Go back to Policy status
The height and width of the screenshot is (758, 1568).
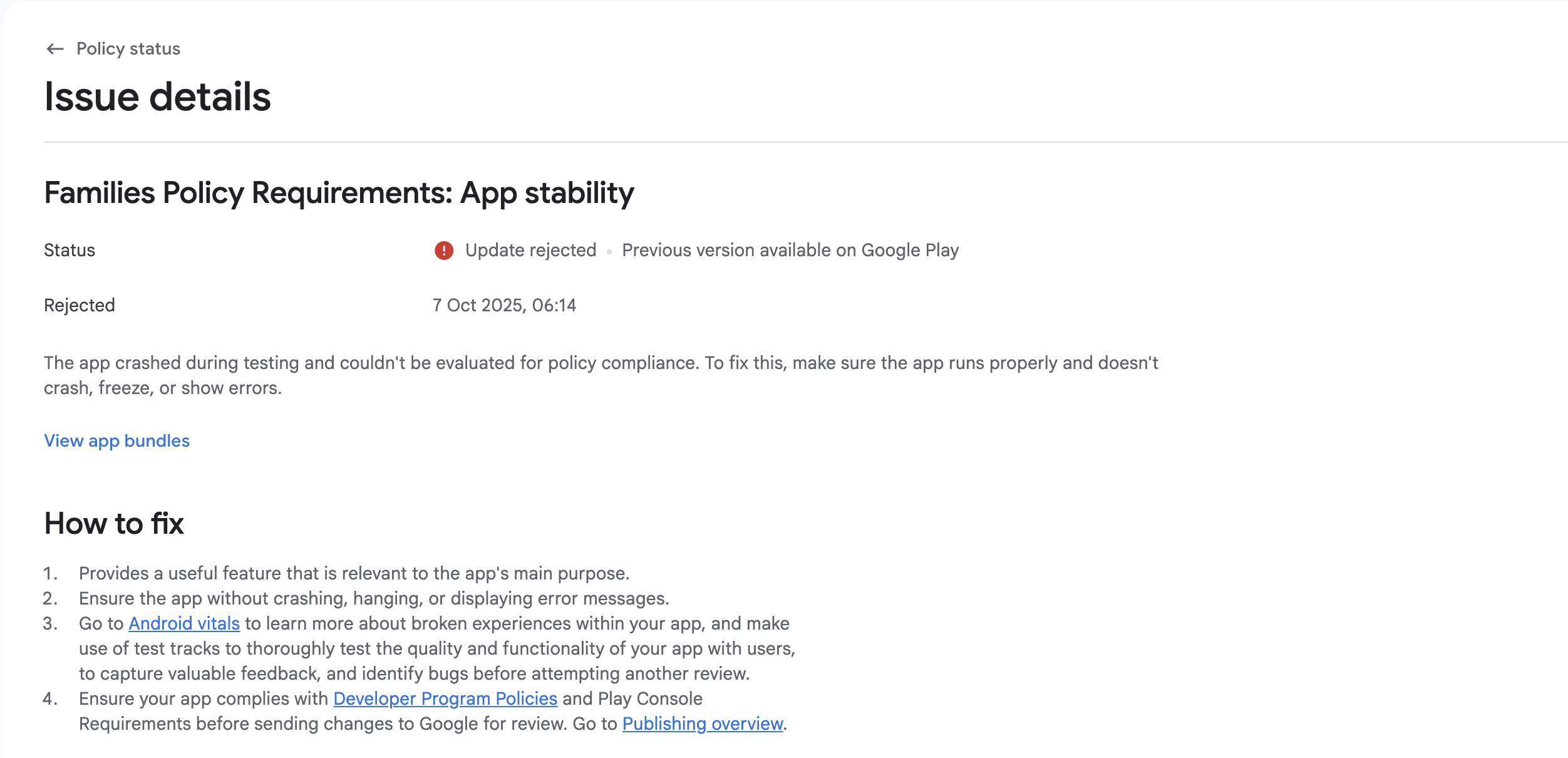tap(128, 49)
